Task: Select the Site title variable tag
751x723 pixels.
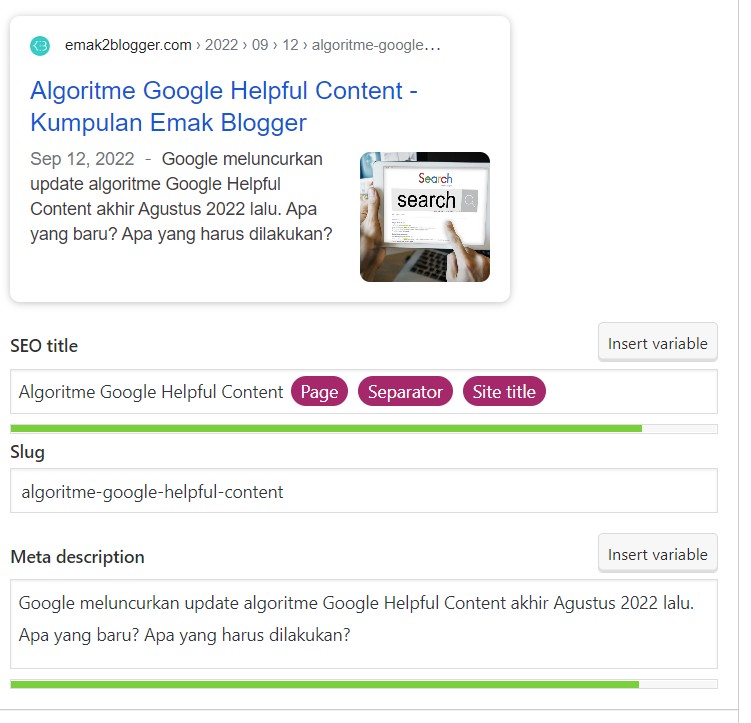Action: point(504,392)
